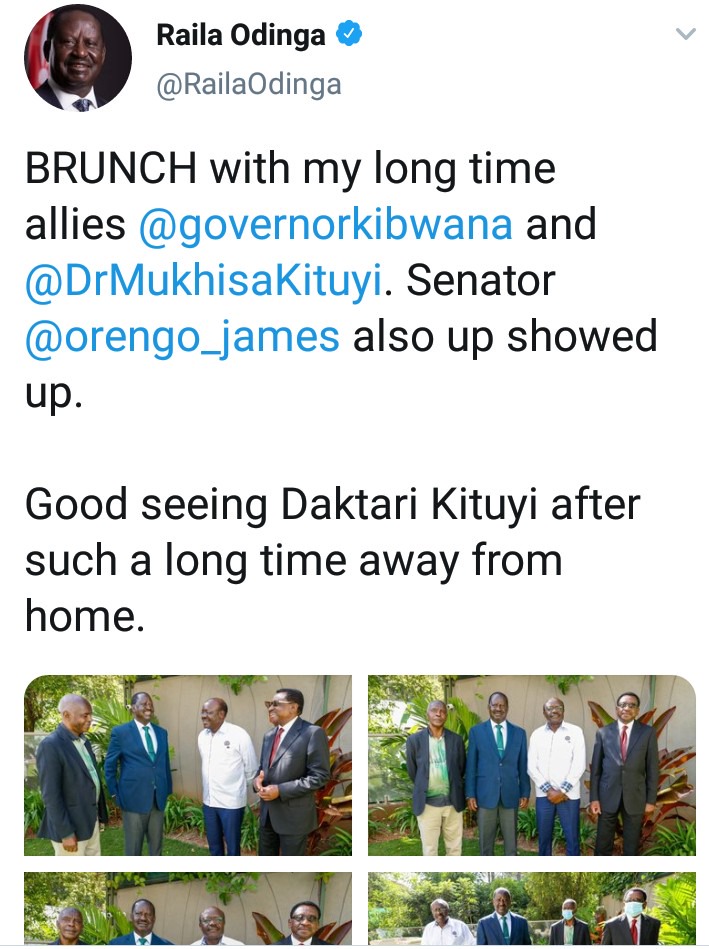The image size is (709, 949).
Task: Open the @DrMukhisaKituyi mention
Action: click(204, 281)
